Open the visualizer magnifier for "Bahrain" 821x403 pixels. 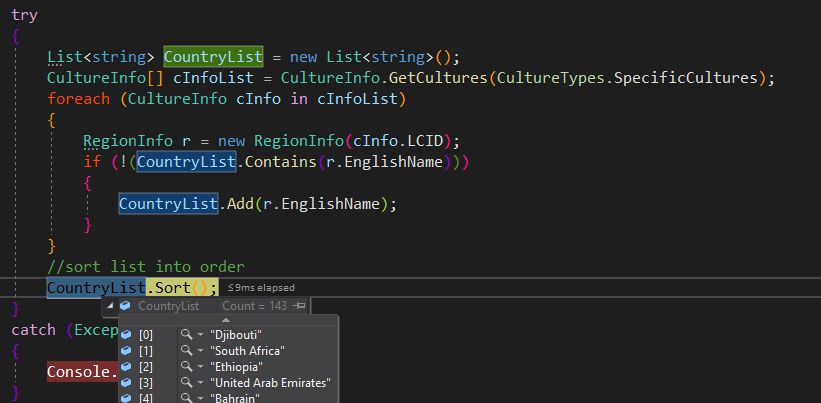pos(186,398)
